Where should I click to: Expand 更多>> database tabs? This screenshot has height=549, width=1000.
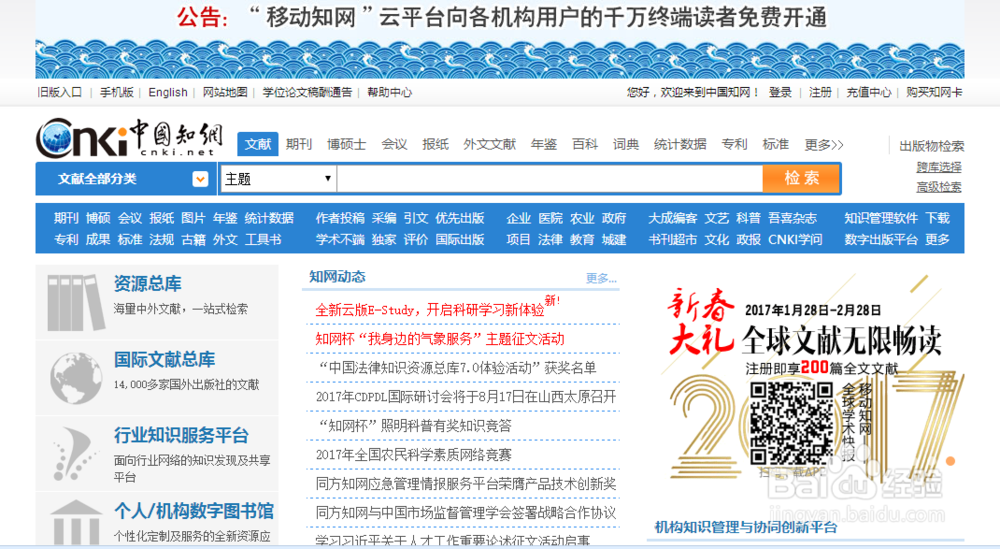823,145
